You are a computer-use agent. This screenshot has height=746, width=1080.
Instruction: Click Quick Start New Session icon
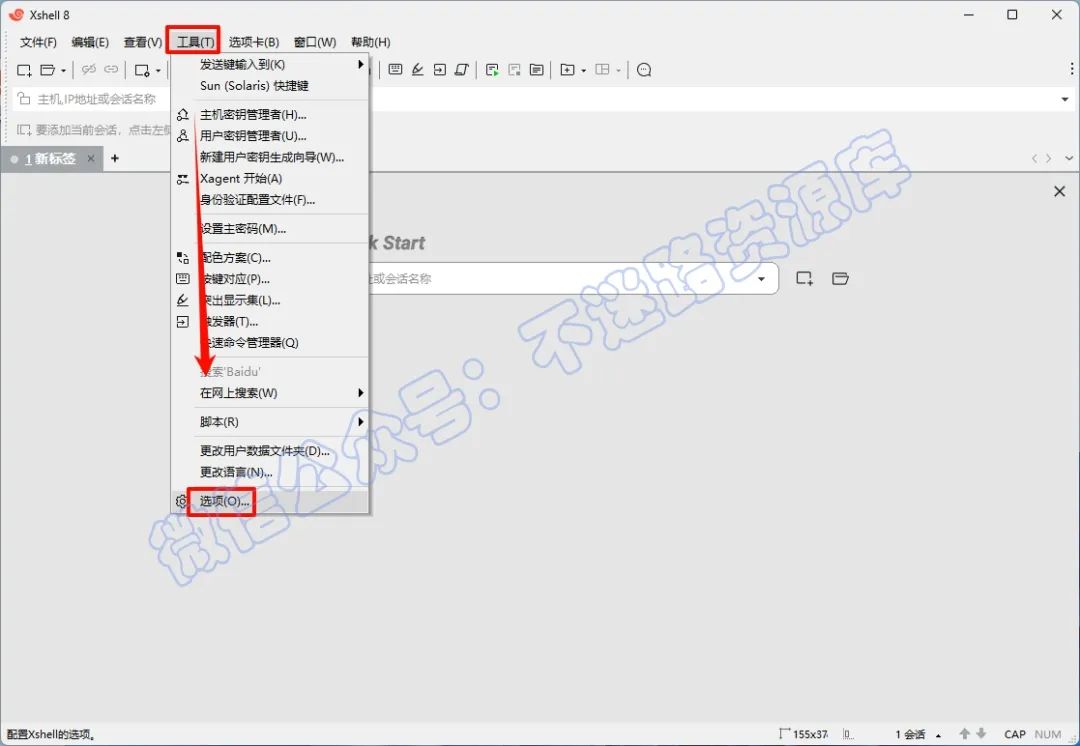[x=804, y=279]
